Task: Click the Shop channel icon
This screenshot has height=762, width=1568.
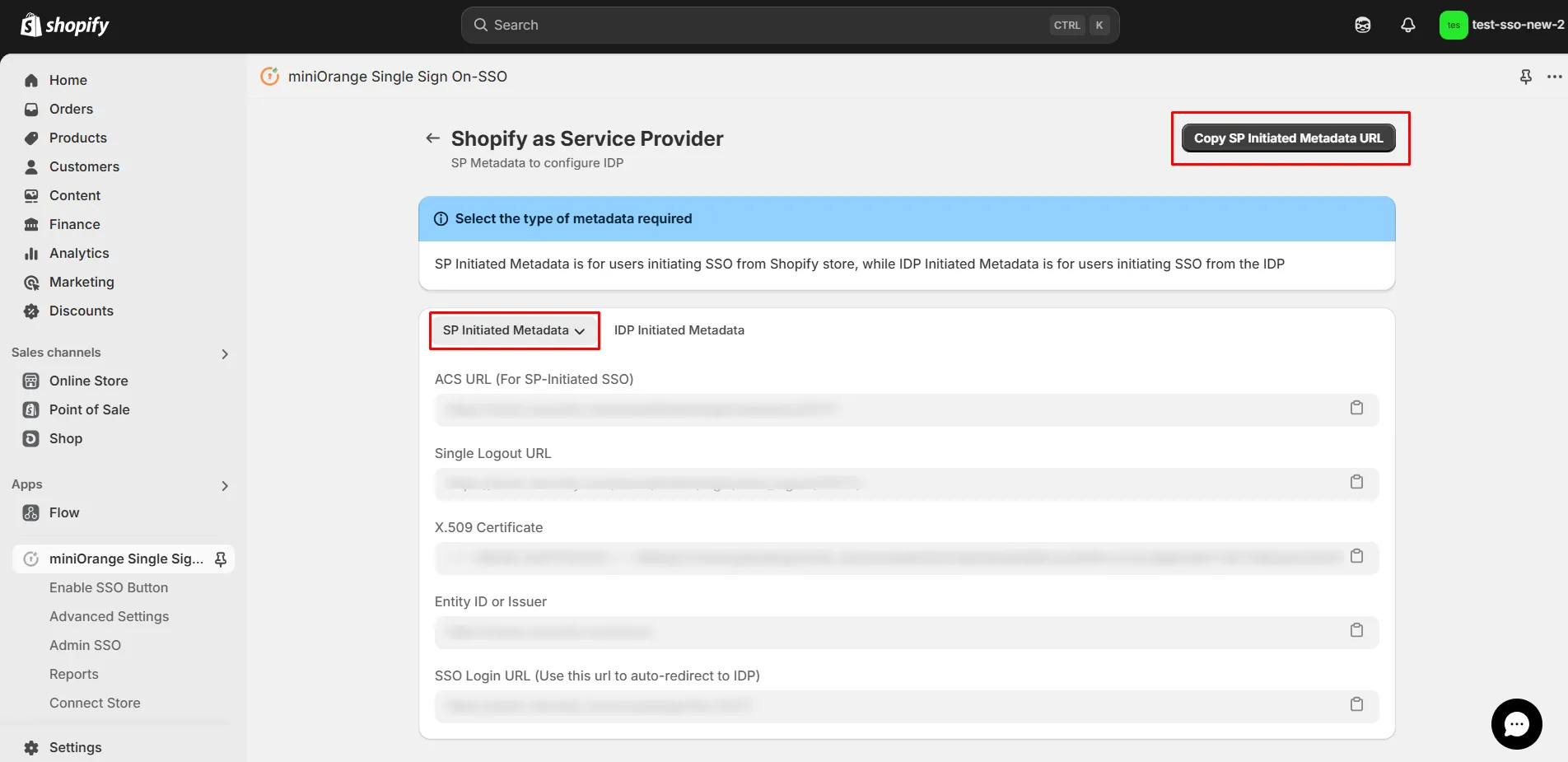Action: [31, 438]
